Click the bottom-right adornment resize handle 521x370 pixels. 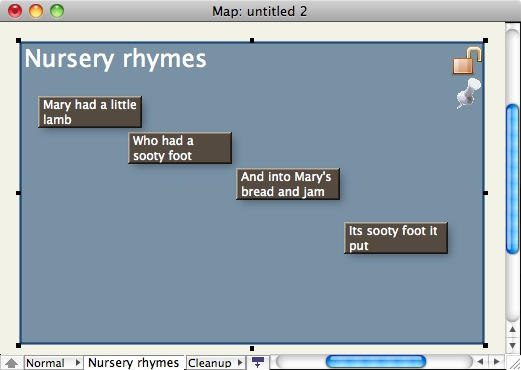click(486, 346)
